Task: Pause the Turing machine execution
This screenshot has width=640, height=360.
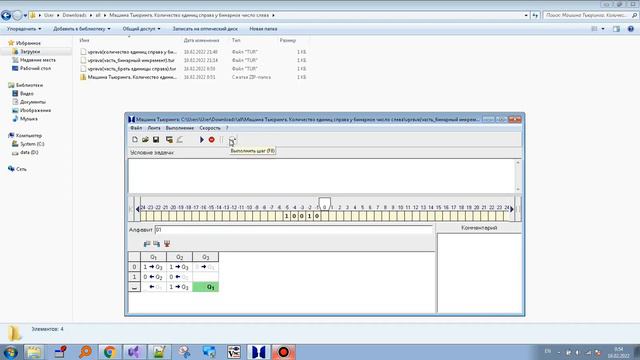Action: [x=222, y=140]
